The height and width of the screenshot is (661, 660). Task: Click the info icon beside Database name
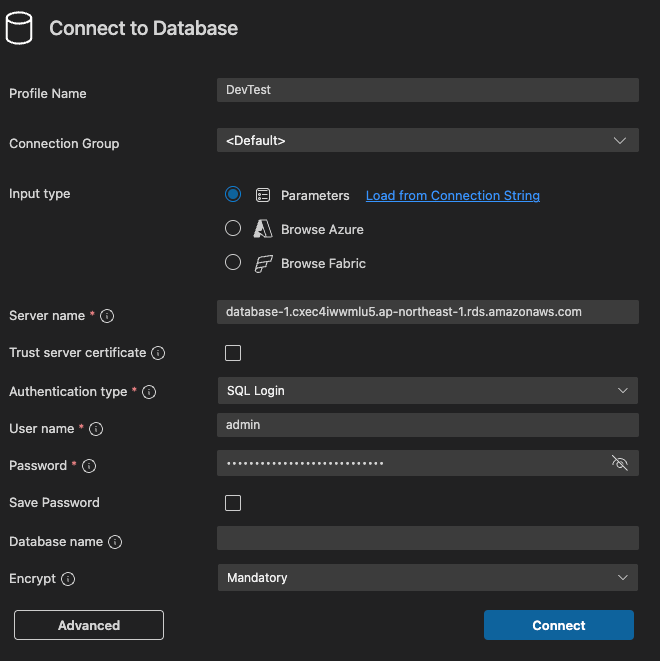point(115,542)
